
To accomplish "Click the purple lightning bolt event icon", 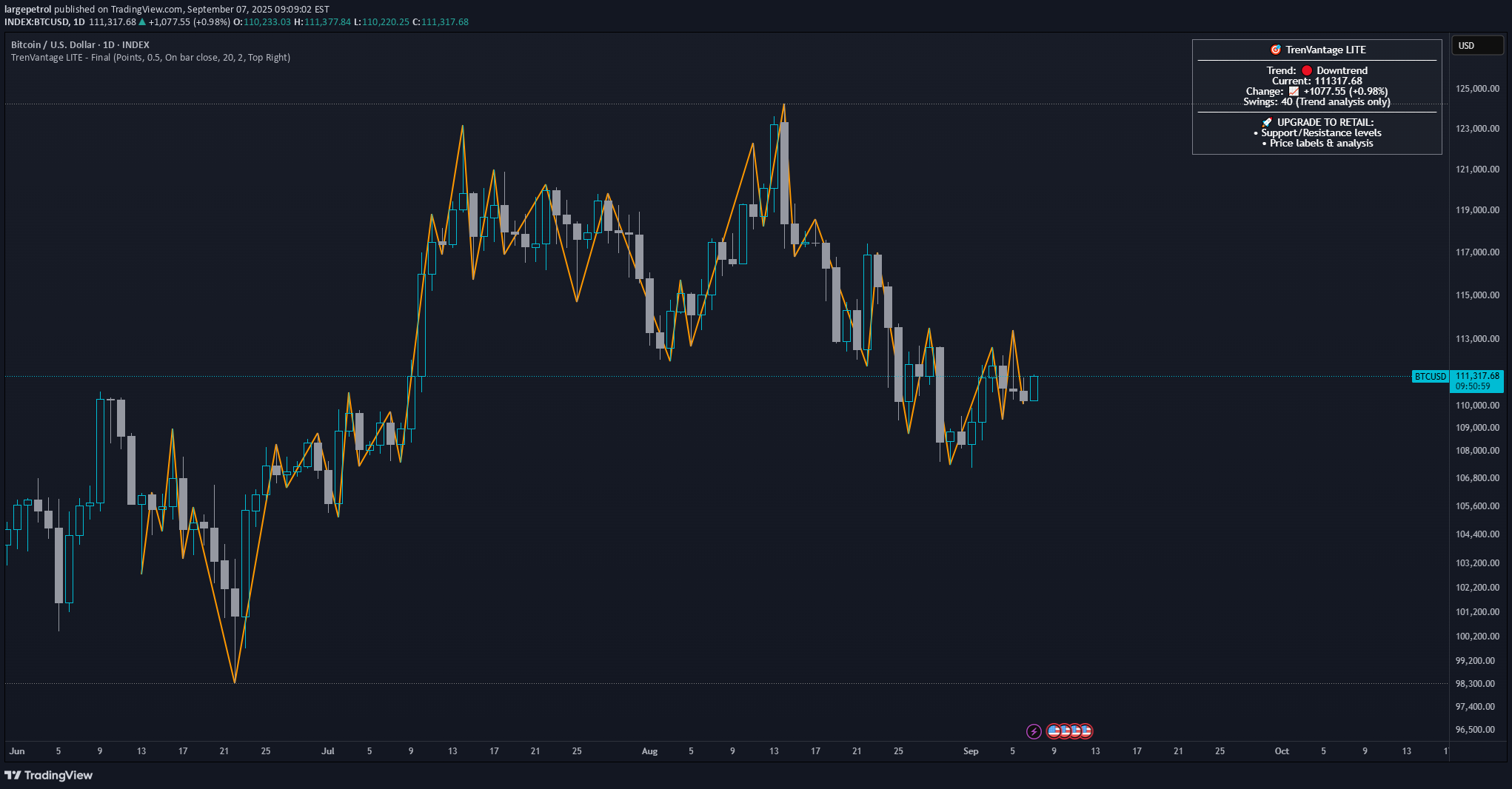I will tap(1034, 731).
